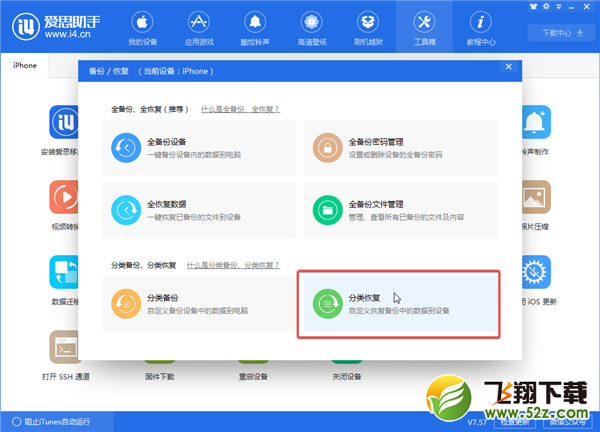Click 固件下载 label in main window
Screen dimensions: 600x432
(160, 377)
